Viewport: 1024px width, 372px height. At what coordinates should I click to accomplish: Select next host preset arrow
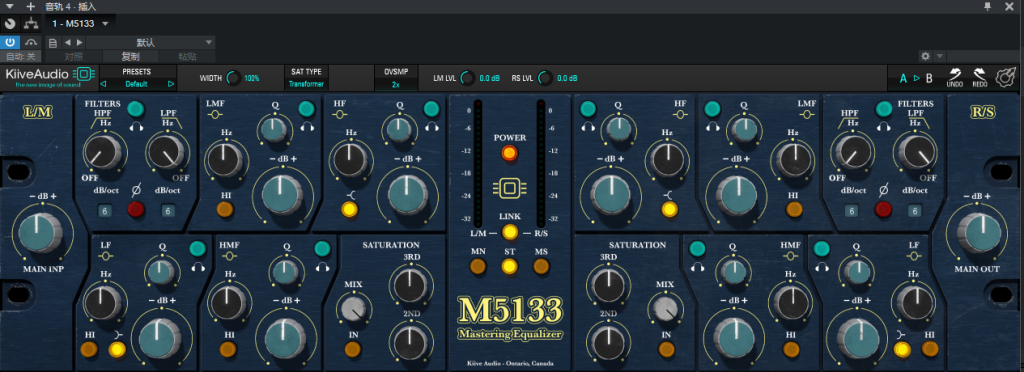(x=79, y=42)
